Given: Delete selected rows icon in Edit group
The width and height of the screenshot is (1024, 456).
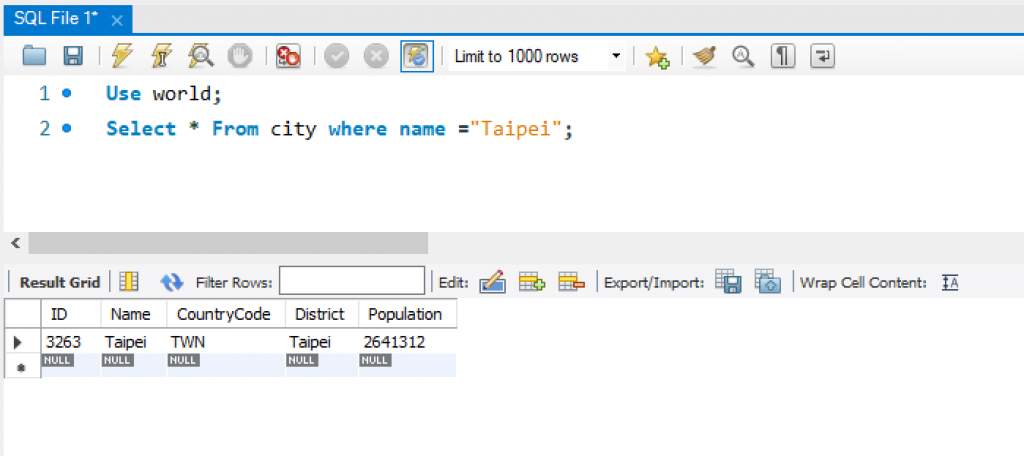Looking at the screenshot, I should [571, 282].
